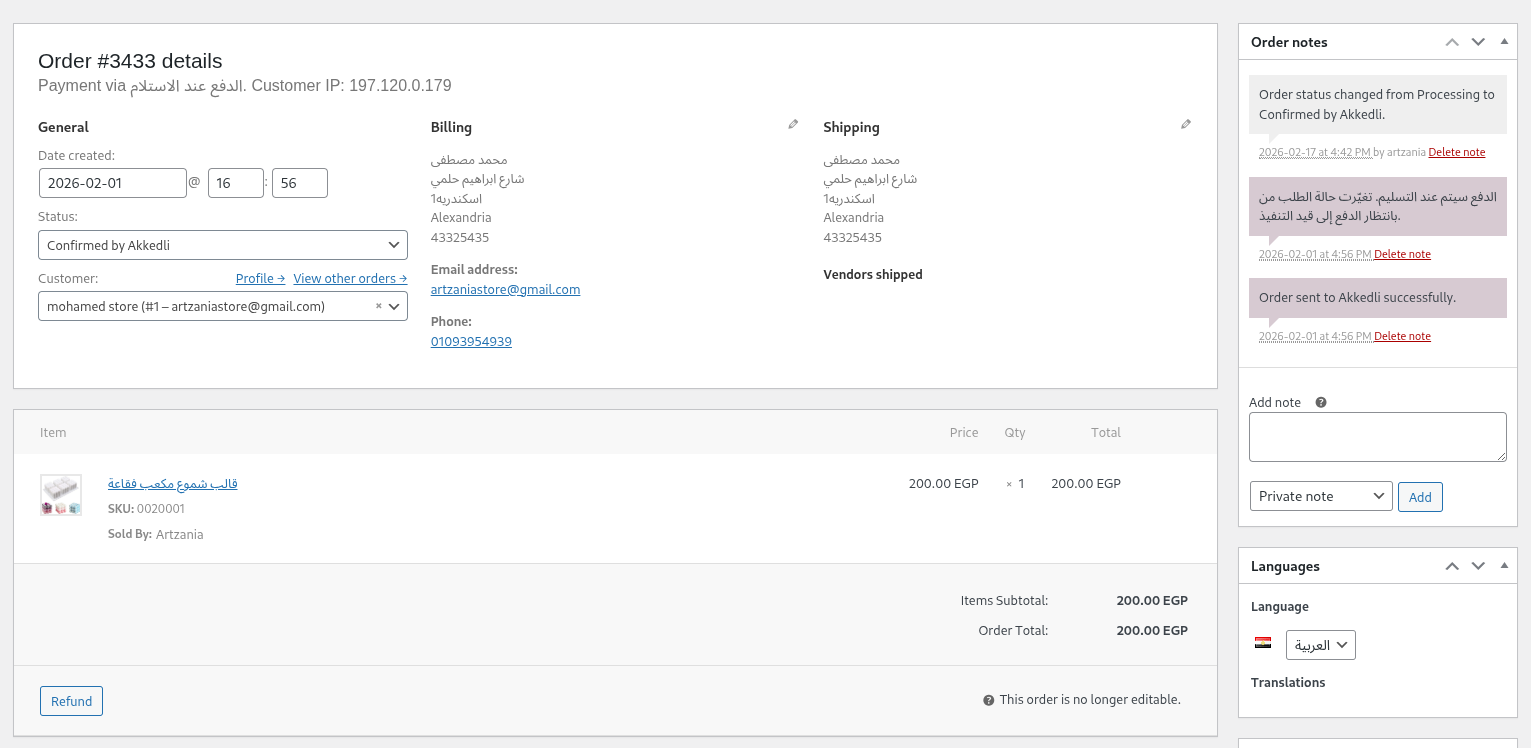This screenshot has width=1531, height=748.
Task: Collapse the Order notes list with the arrow
Action: pos(1504,41)
